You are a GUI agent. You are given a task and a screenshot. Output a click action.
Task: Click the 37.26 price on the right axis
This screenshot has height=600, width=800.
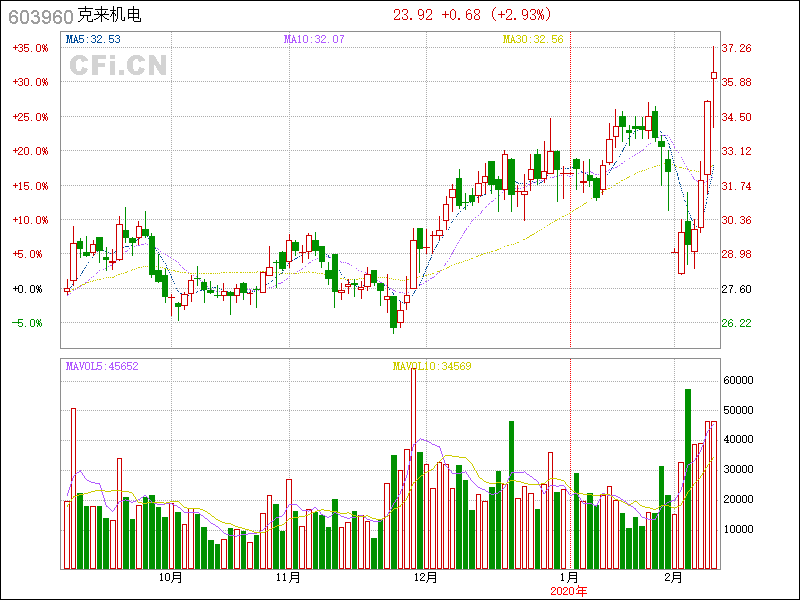click(x=737, y=48)
